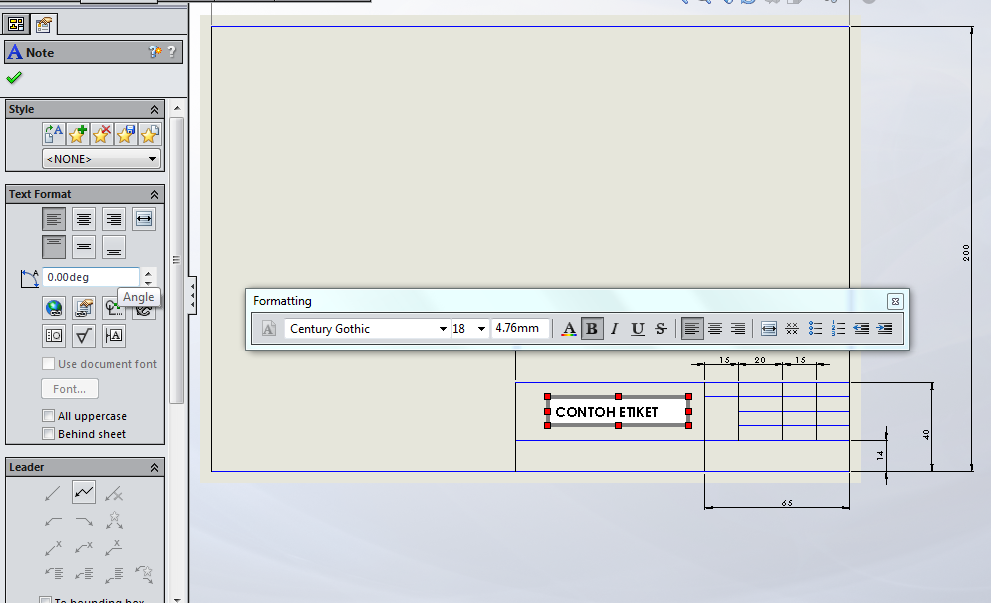Click the Font button in Text Format
The image size is (991, 603).
pyautogui.click(x=69, y=388)
